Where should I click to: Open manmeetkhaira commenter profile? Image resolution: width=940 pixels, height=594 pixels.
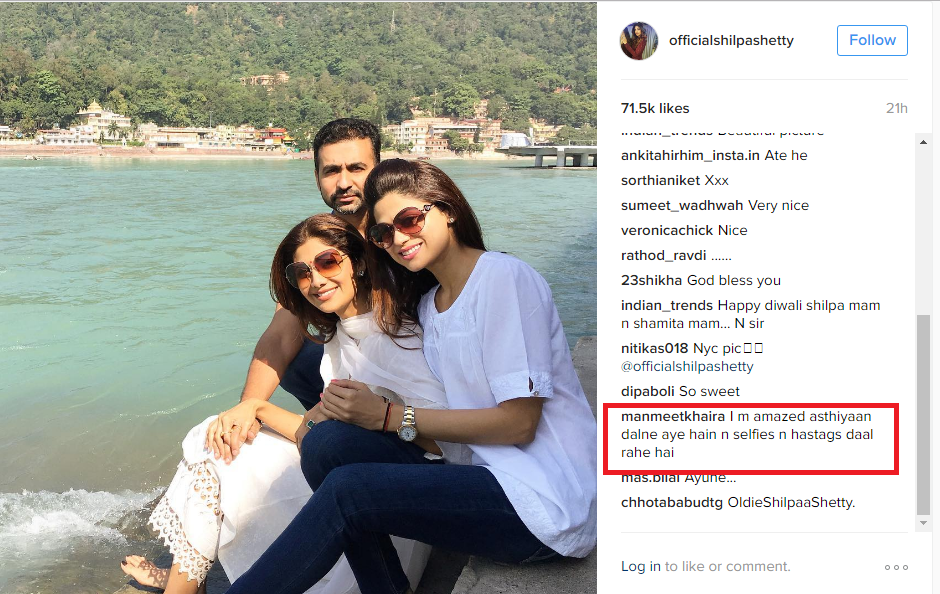pos(673,417)
